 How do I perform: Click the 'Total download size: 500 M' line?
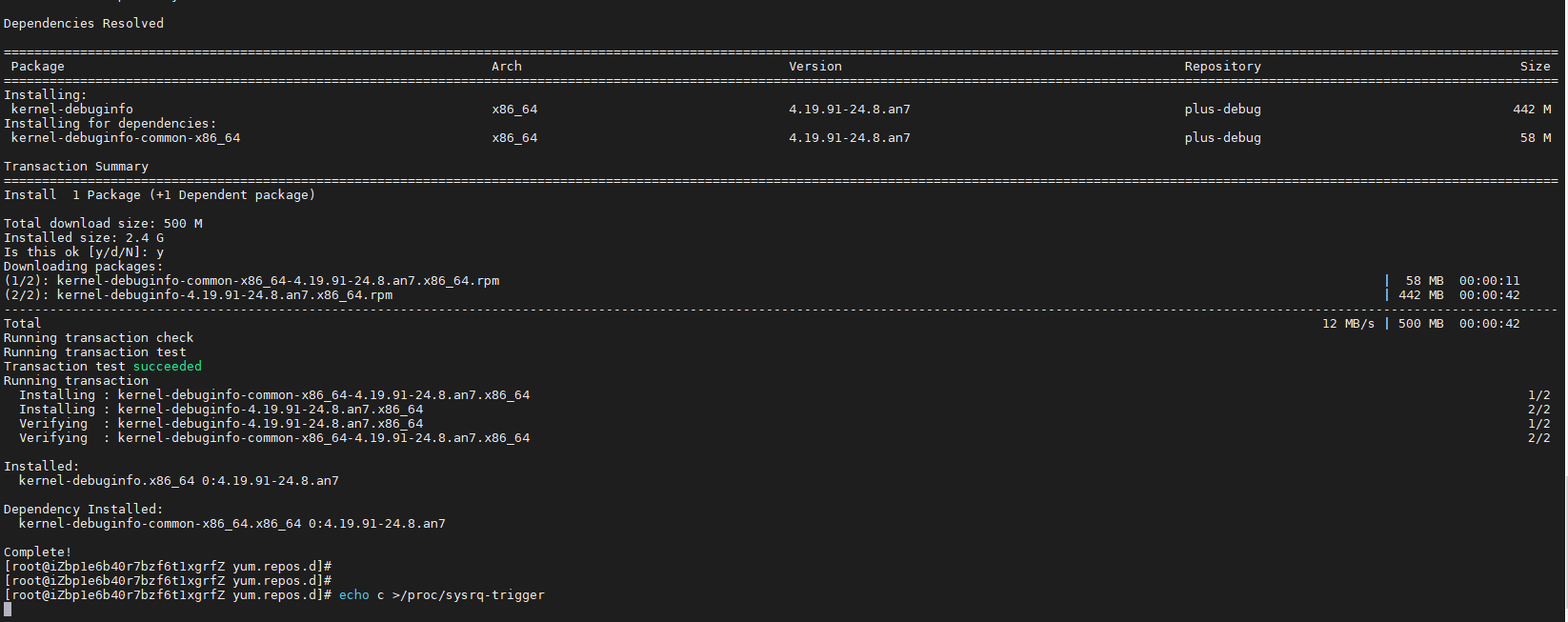pos(103,224)
